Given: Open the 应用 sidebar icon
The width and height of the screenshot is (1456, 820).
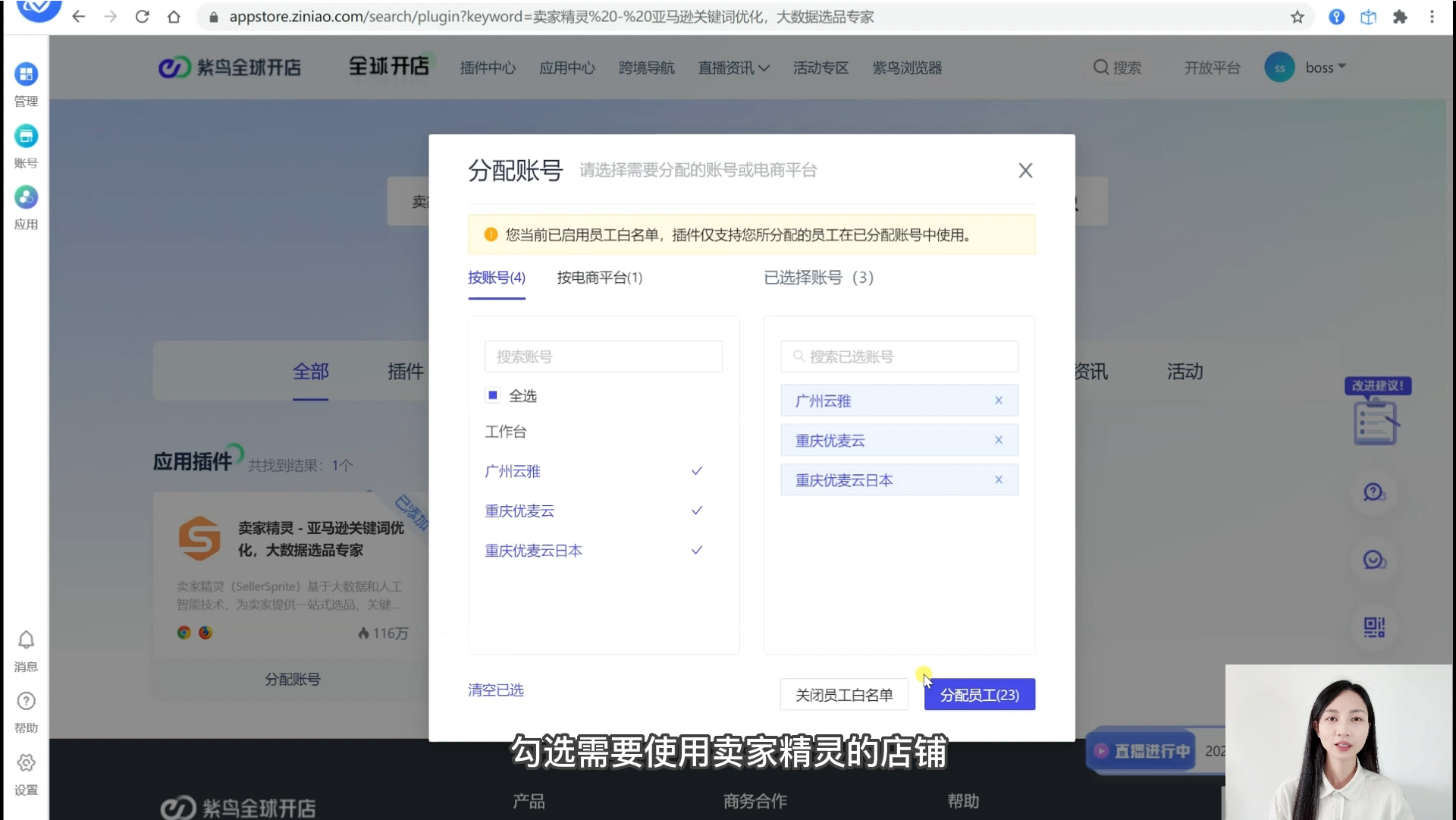Looking at the screenshot, I should tap(26, 198).
